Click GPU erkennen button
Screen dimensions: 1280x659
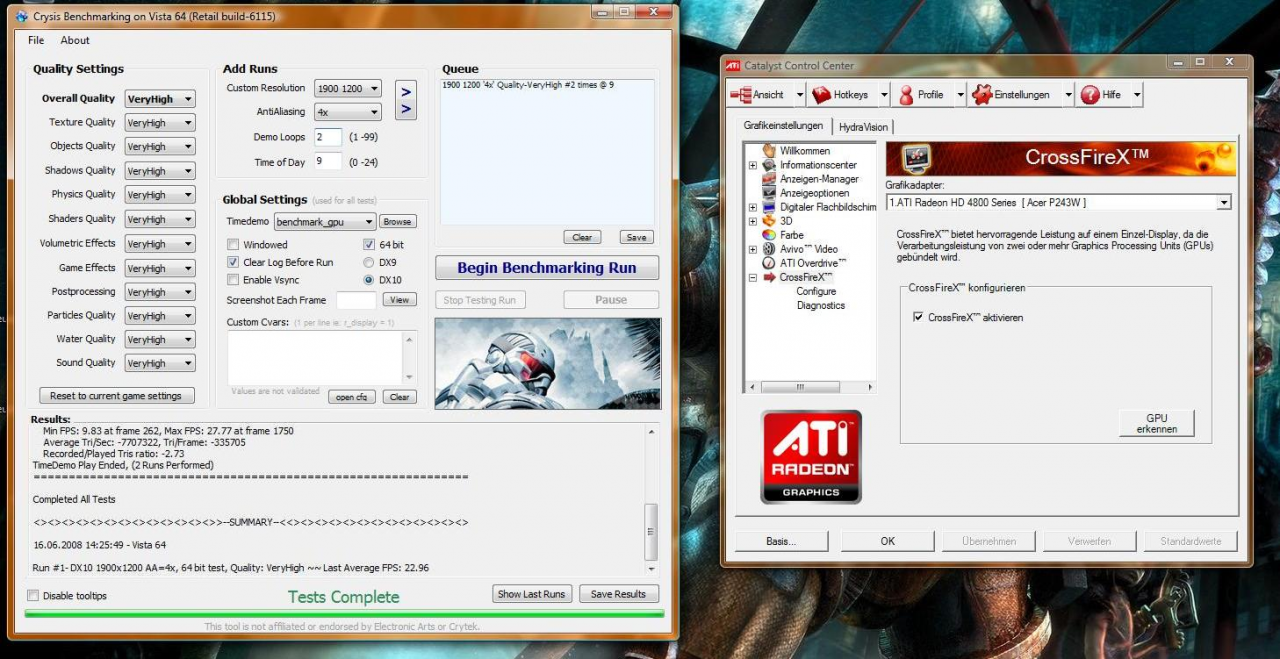point(1156,423)
